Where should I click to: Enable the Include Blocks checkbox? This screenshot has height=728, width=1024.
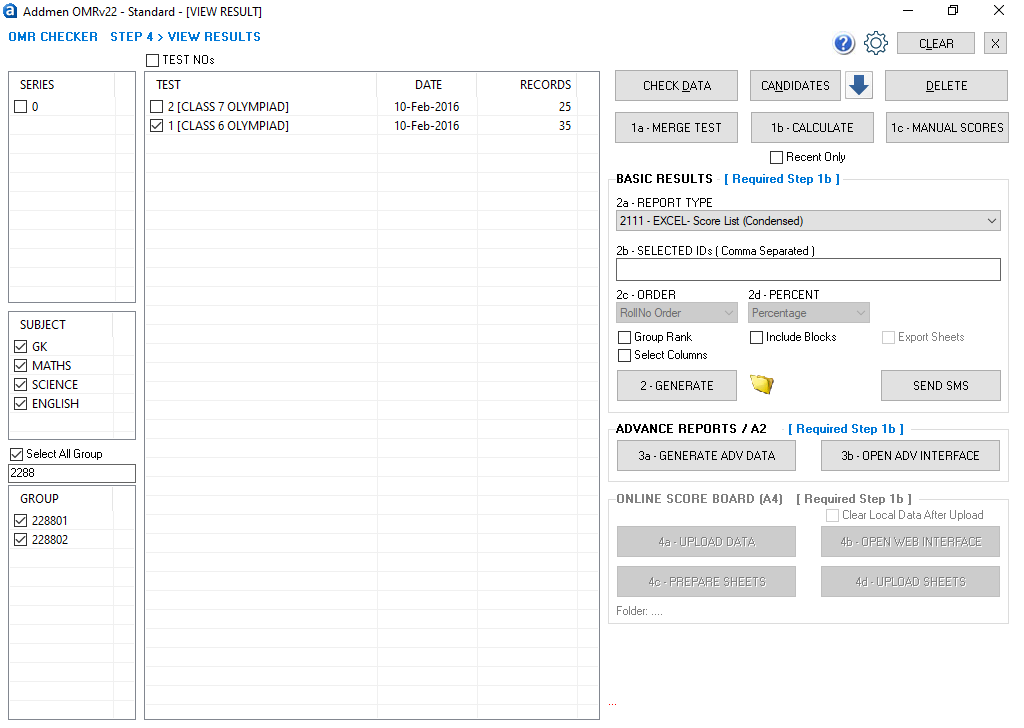pos(756,338)
